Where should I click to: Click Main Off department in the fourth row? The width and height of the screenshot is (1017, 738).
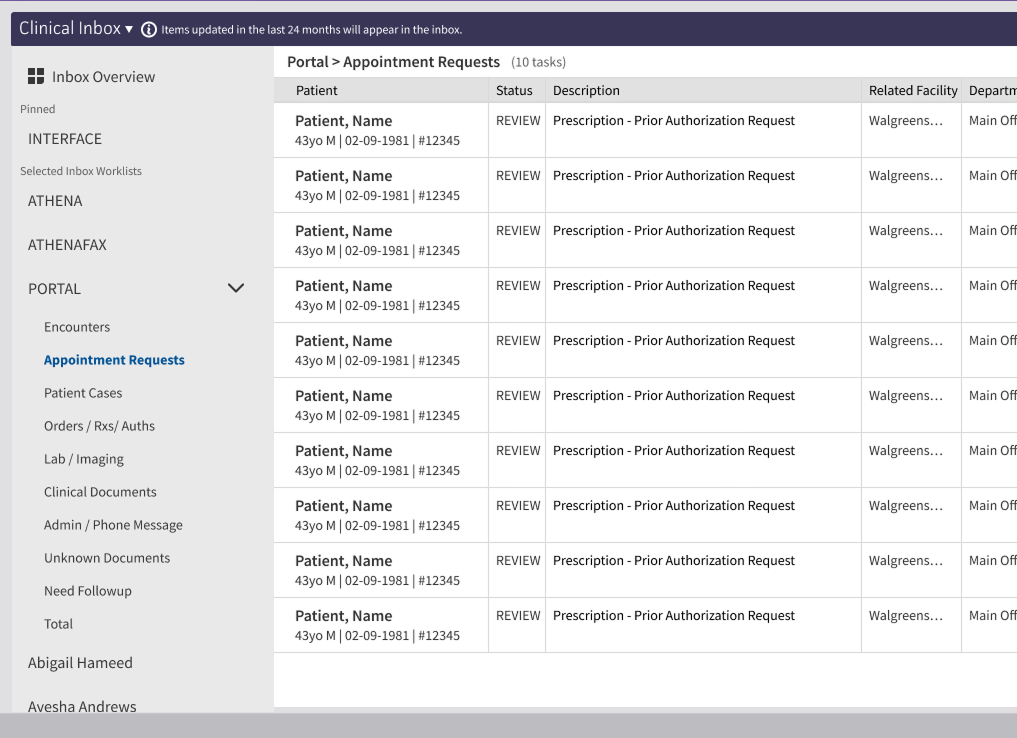(993, 286)
